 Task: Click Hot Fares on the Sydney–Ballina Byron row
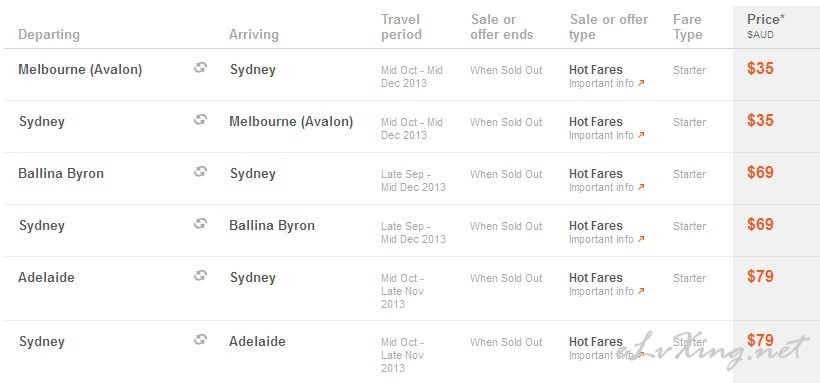pos(596,226)
